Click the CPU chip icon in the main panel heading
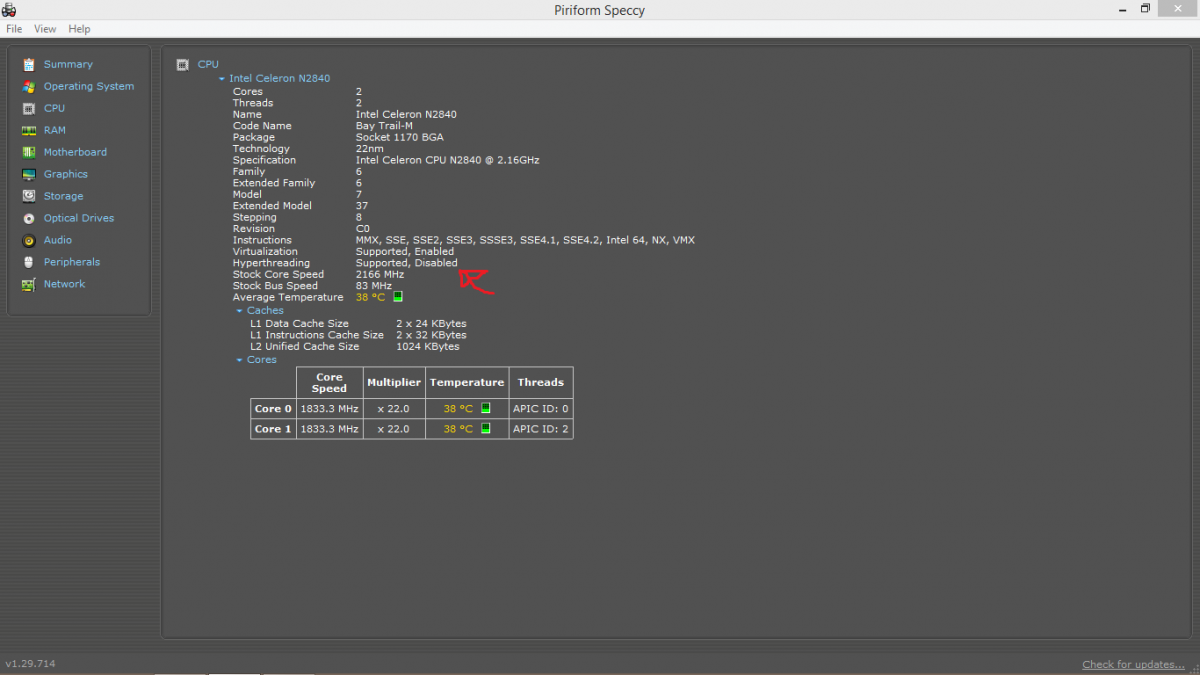Image resolution: width=1200 pixels, height=675 pixels. pos(182,65)
